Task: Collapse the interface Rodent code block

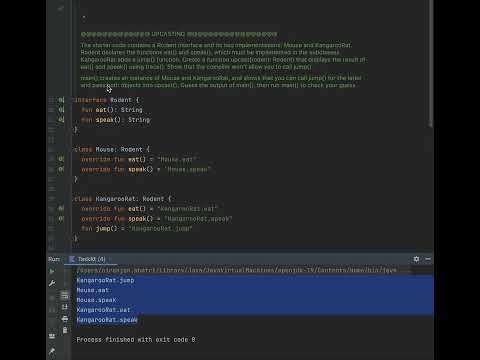Action: coord(74,100)
